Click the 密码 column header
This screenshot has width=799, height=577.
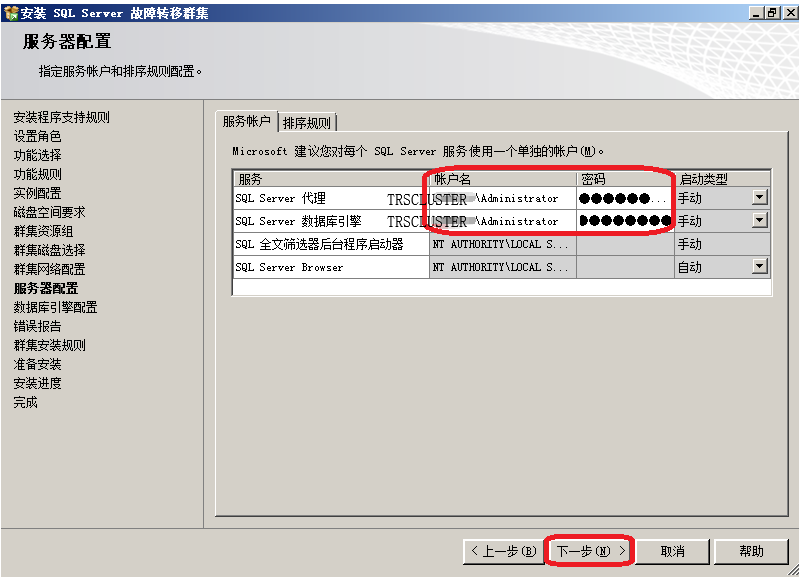click(x=625, y=179)
